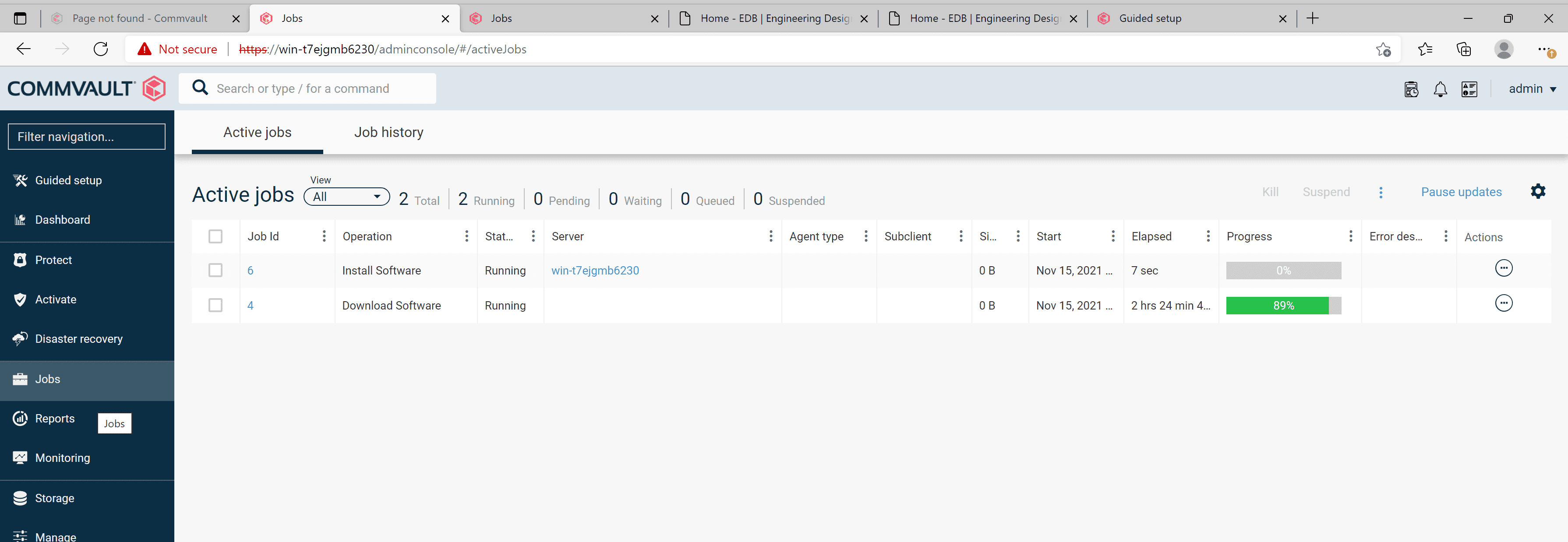Switch to the Job history tab
The height and width of the screenshot is (542, 1568).
pos(388,132)
